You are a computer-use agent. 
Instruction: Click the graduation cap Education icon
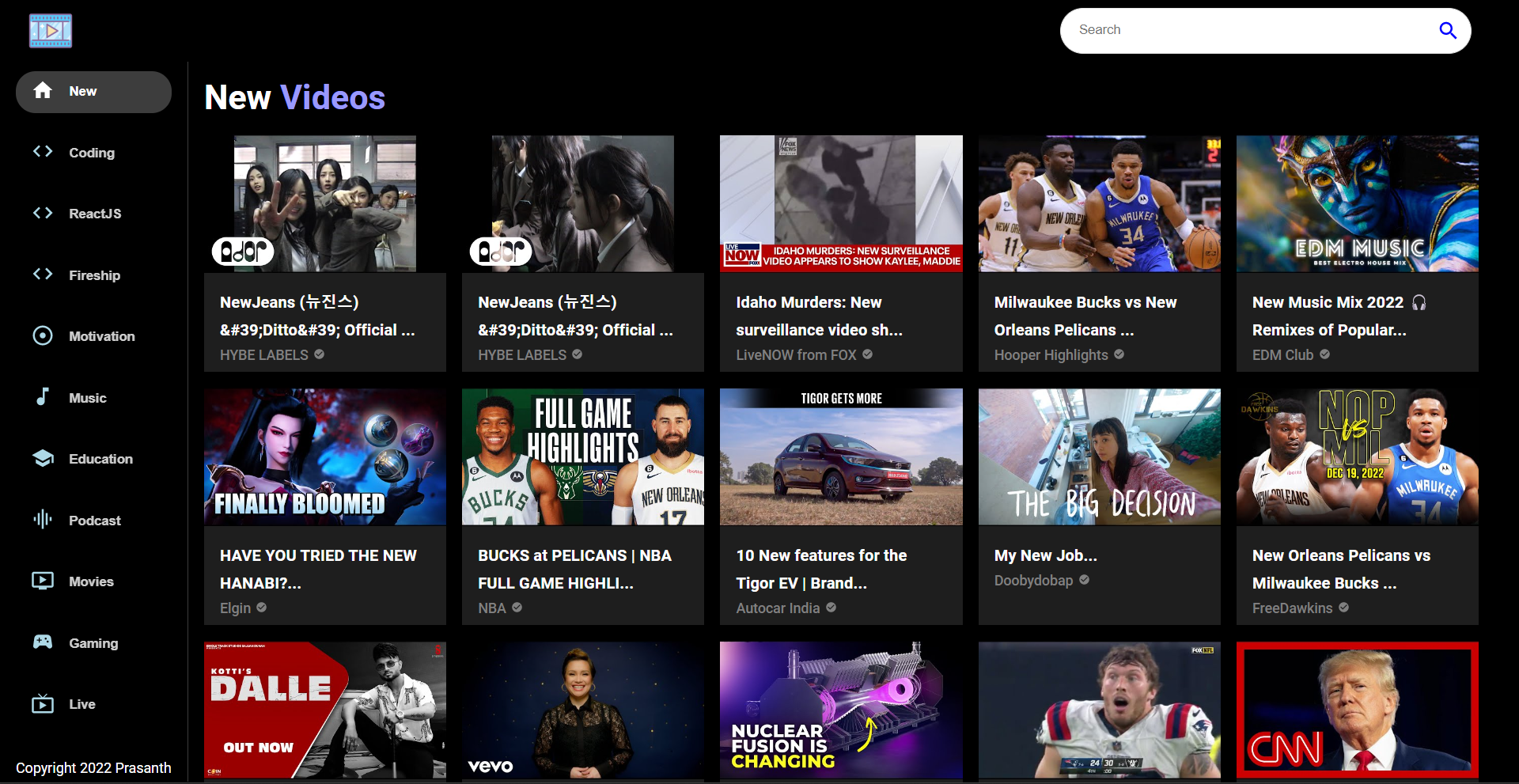43,458
